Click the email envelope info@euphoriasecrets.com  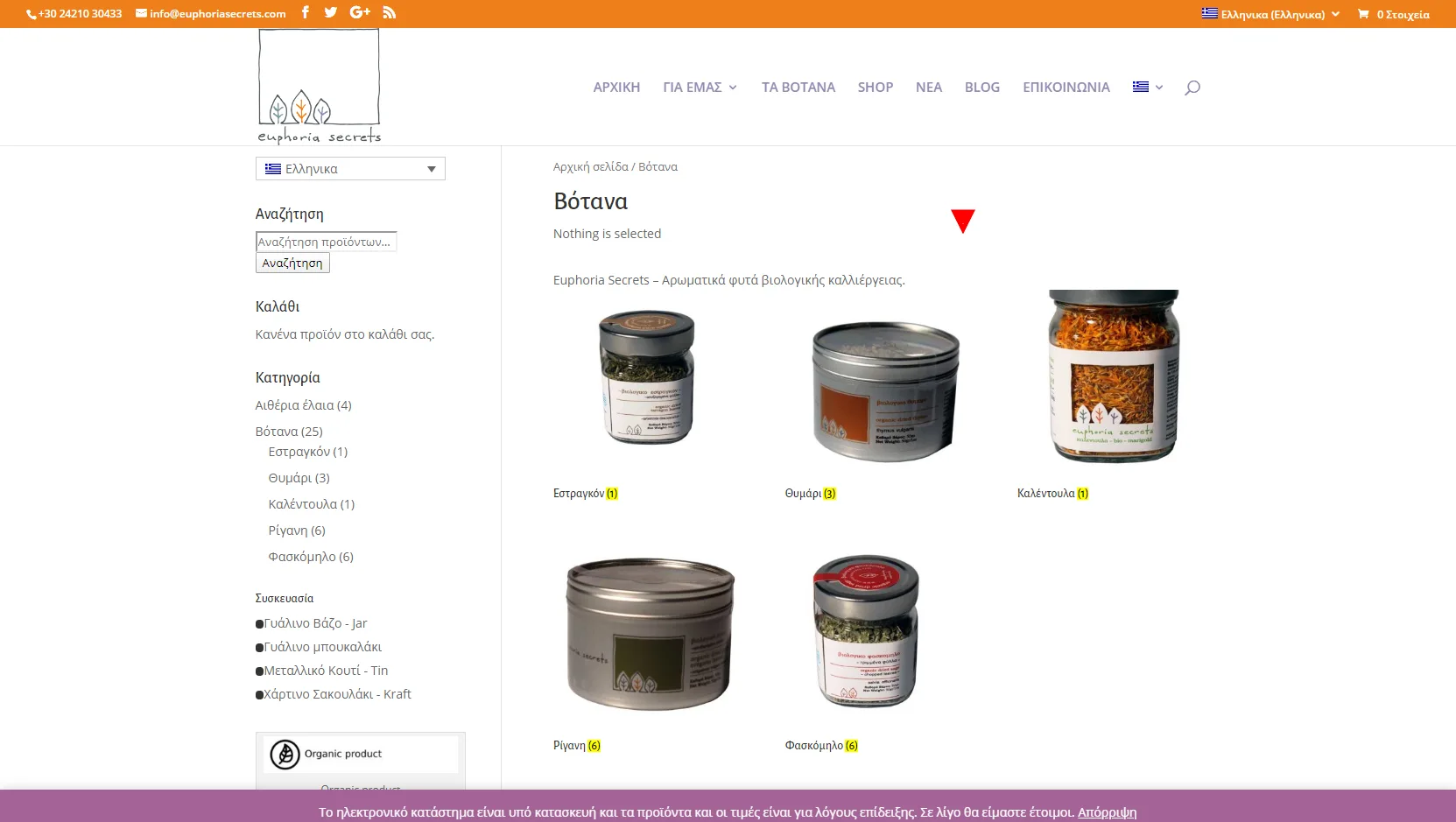tap(211, 13)
